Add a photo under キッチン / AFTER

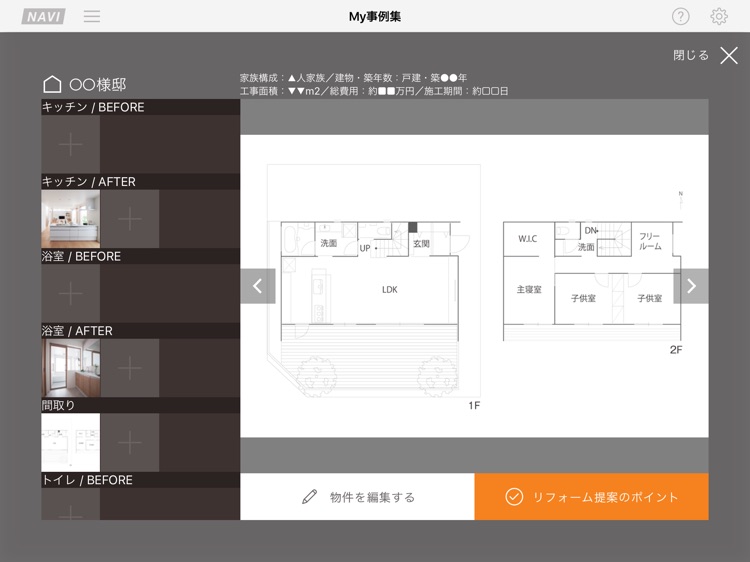130,219
